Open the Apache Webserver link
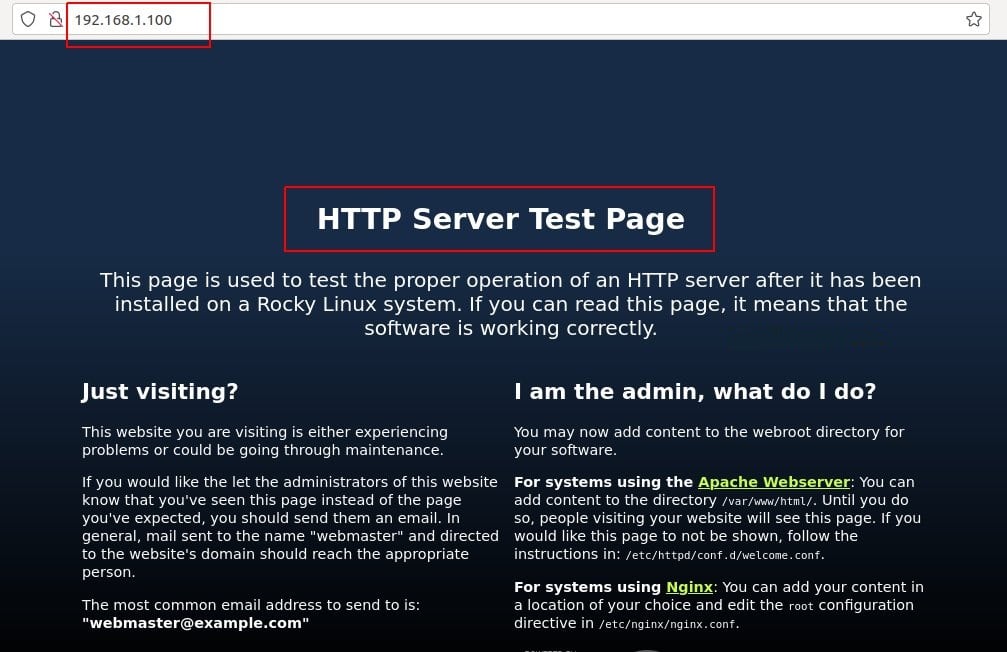This screenshot has height=652, width=1007. (773, 482)
